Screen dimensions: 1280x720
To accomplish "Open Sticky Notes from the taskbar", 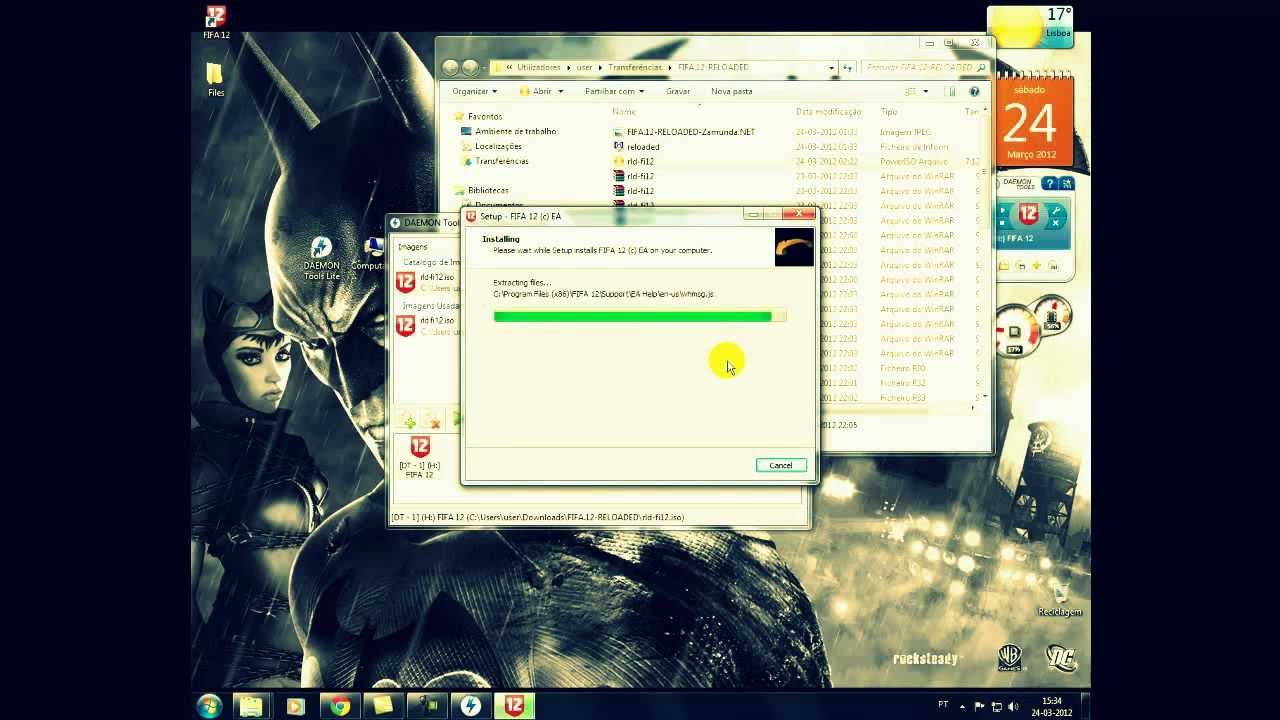I will pyautogui.click(x=383, y=706).
